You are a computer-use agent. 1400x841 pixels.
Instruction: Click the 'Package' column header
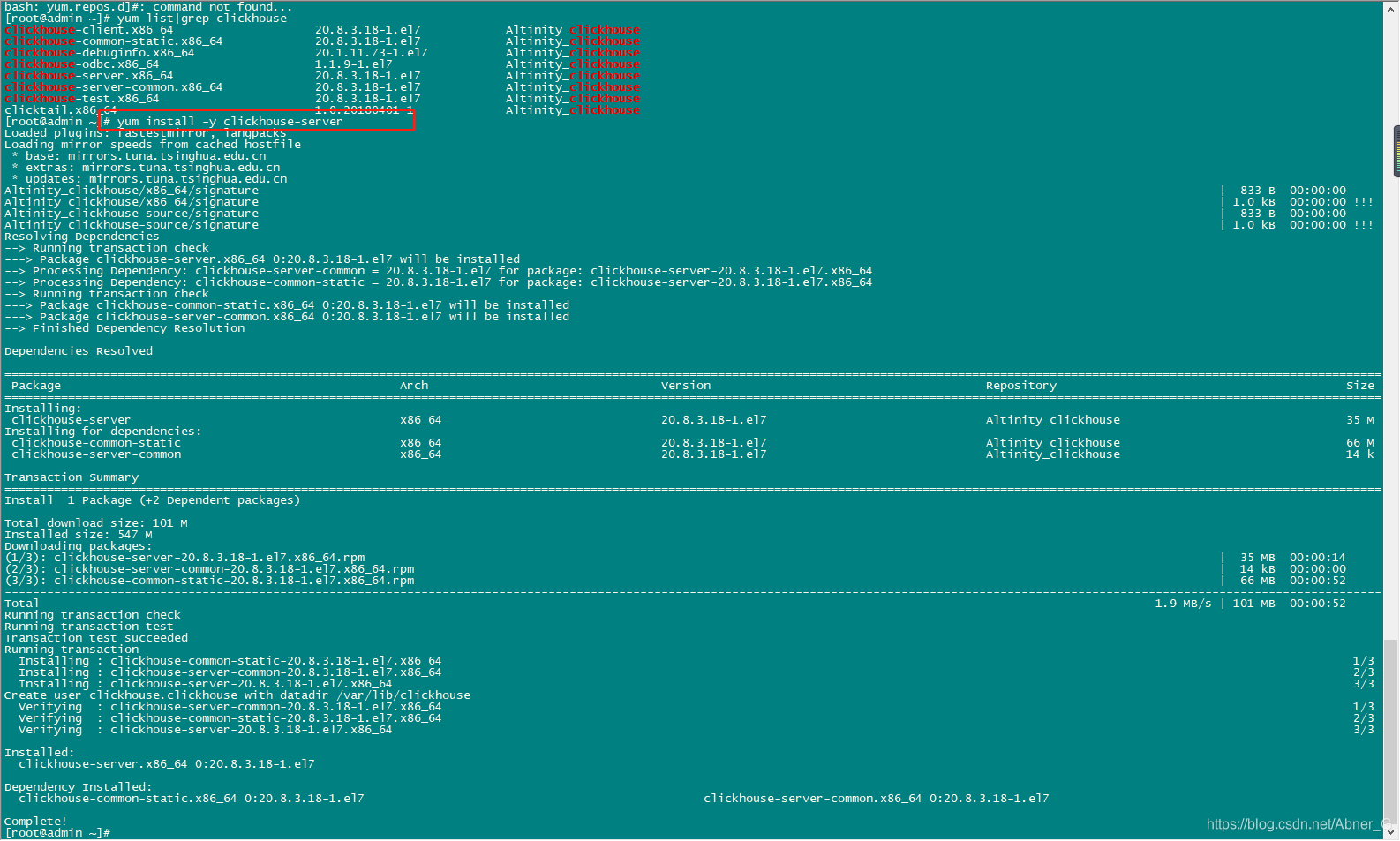click(x=36, y=385)
